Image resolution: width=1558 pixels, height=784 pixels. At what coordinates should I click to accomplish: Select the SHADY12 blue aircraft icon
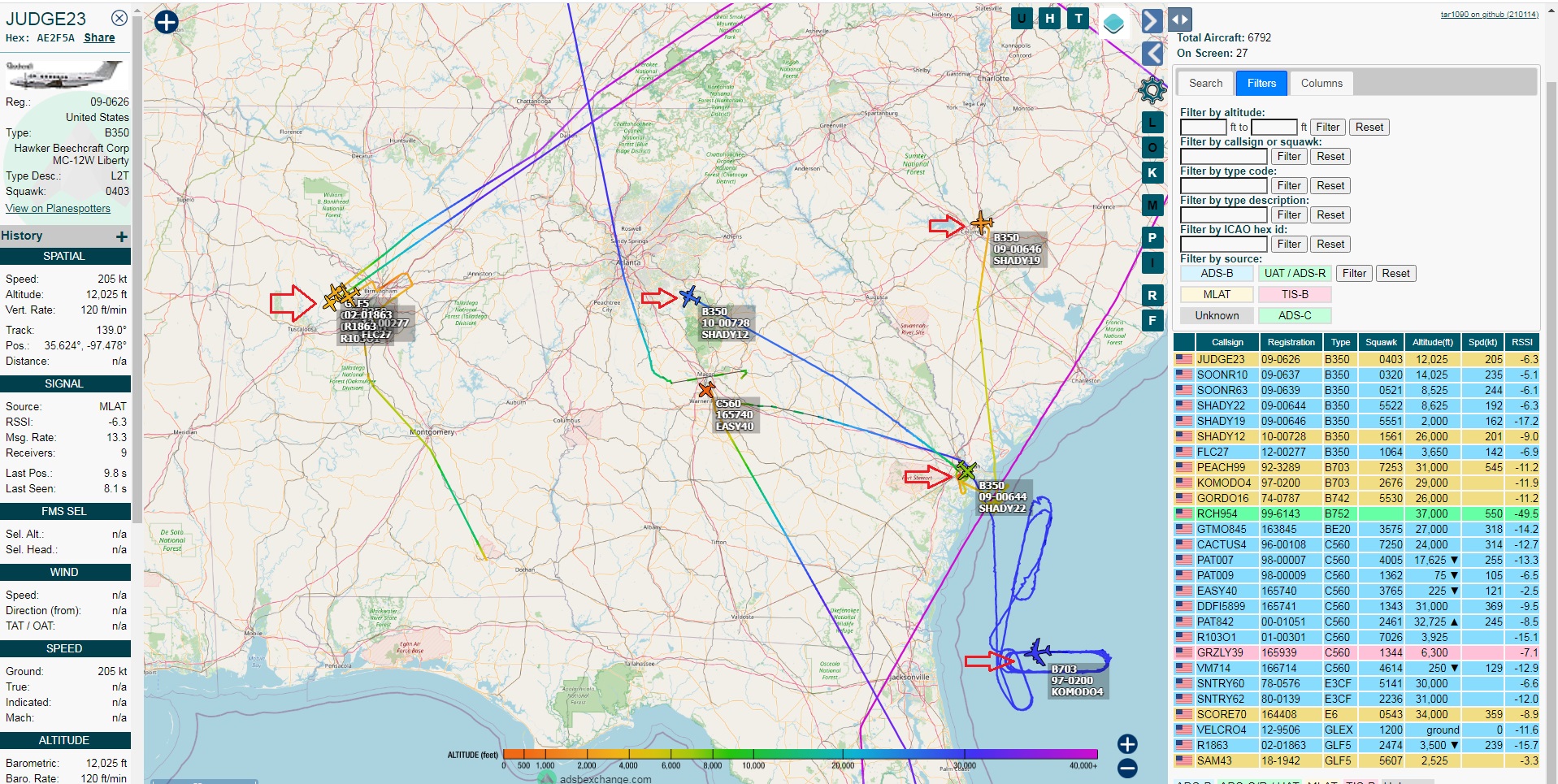pos(690,297)
